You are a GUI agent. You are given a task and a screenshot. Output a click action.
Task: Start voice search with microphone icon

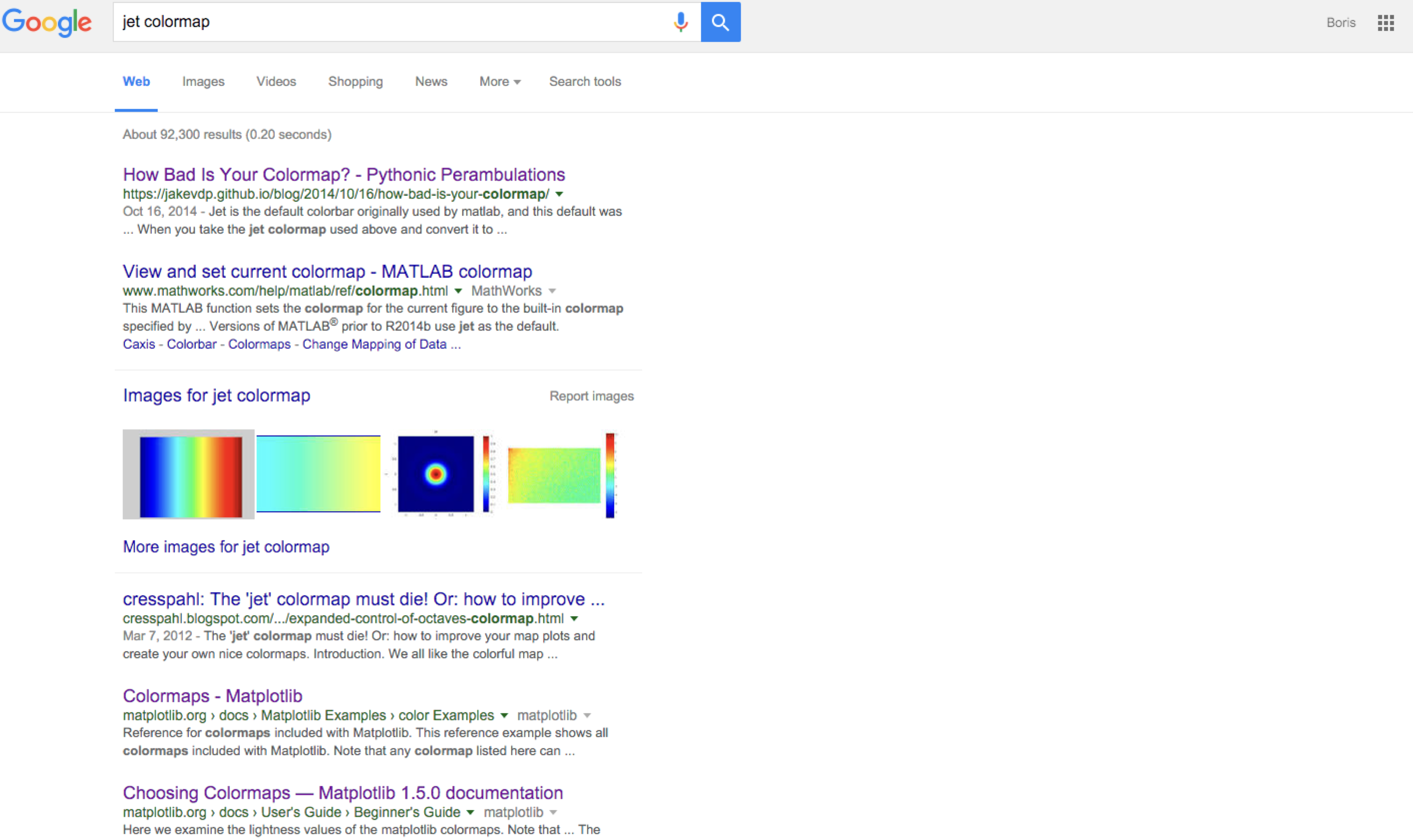pos(681,22)
